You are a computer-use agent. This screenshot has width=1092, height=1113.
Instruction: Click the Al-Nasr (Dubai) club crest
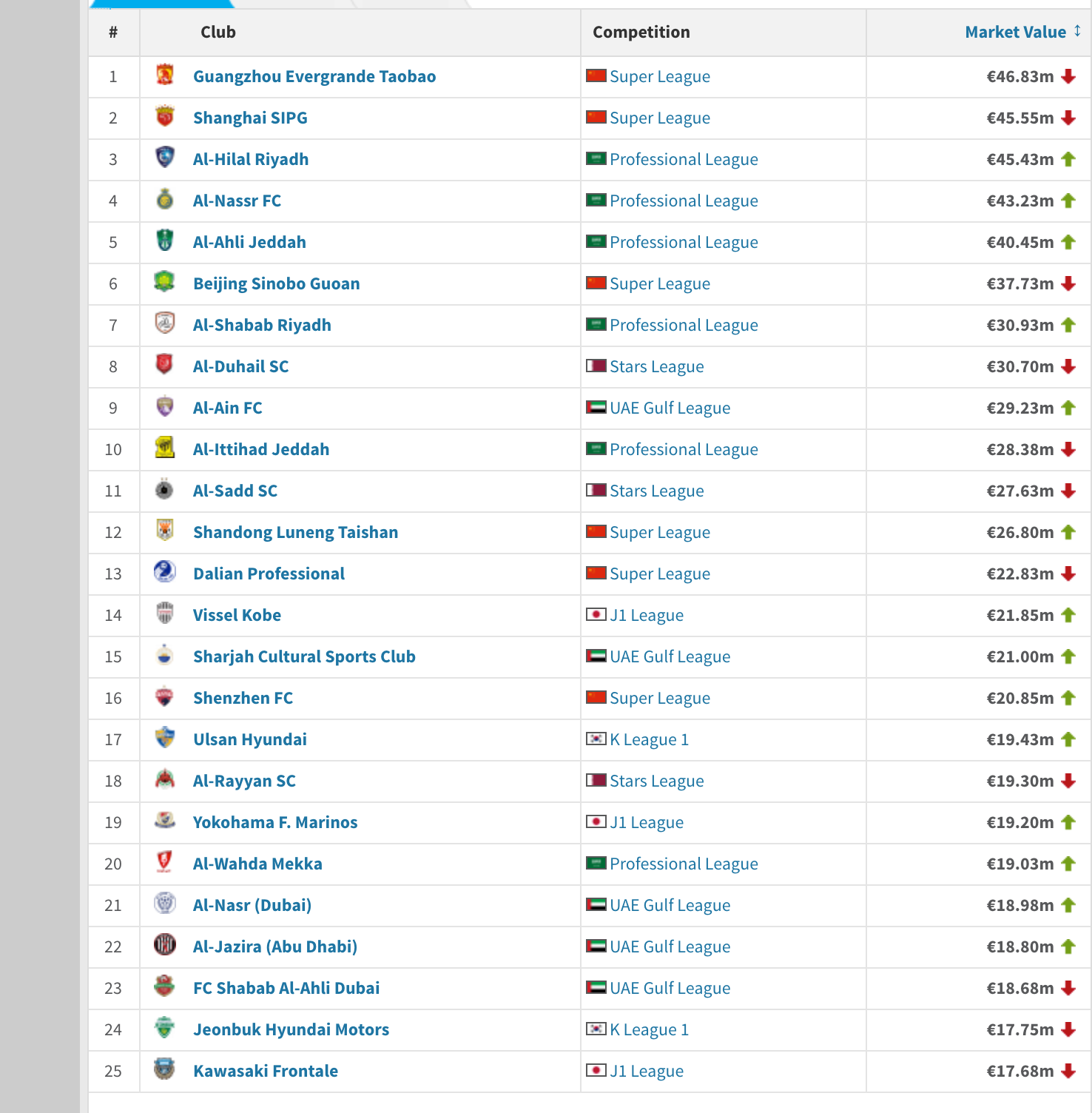(165, 904)
